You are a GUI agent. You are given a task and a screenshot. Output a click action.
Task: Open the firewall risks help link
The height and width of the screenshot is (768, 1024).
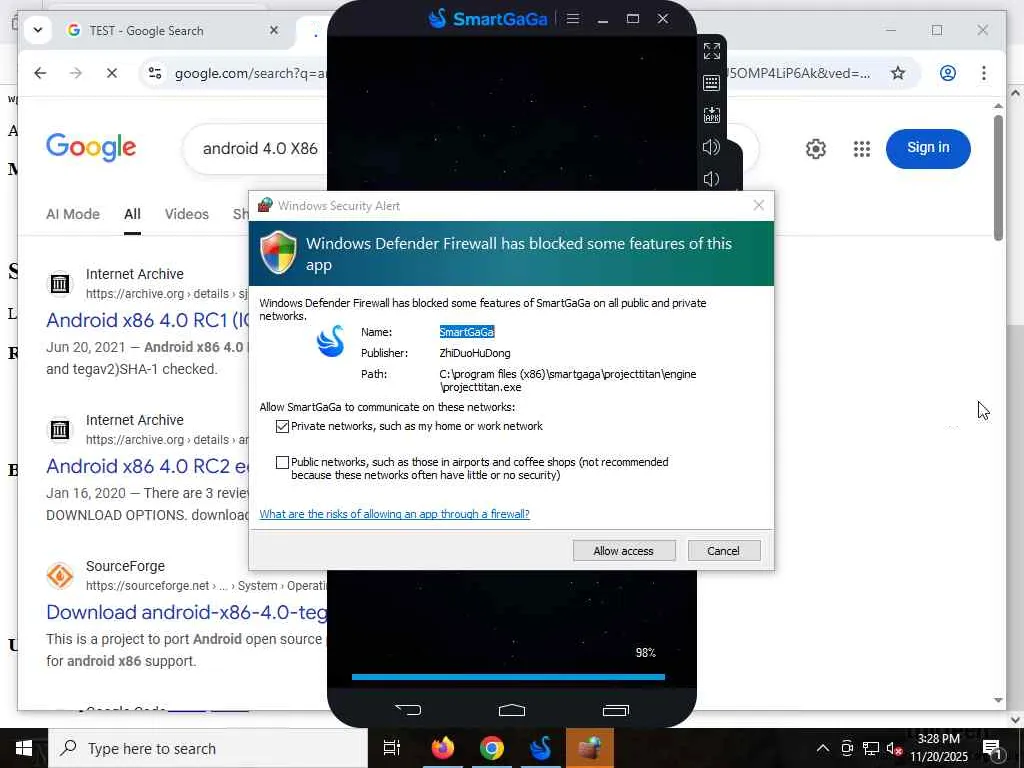coord(394,514)
